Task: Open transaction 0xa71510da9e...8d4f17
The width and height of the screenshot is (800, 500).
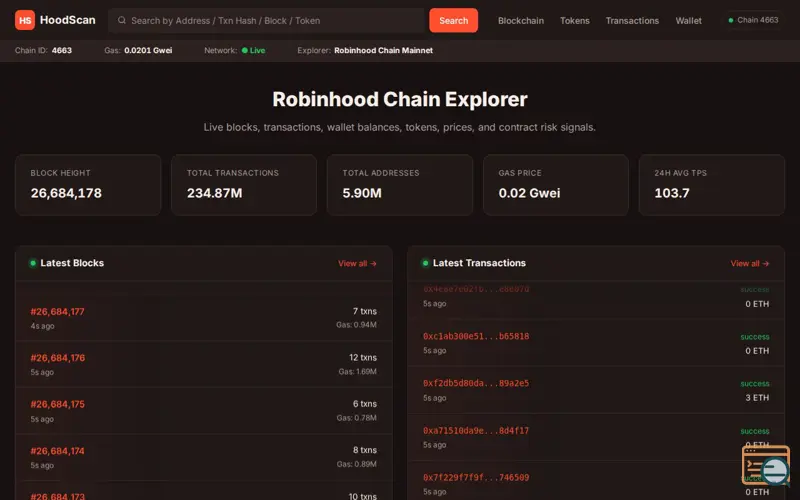Action: (476, 431)
